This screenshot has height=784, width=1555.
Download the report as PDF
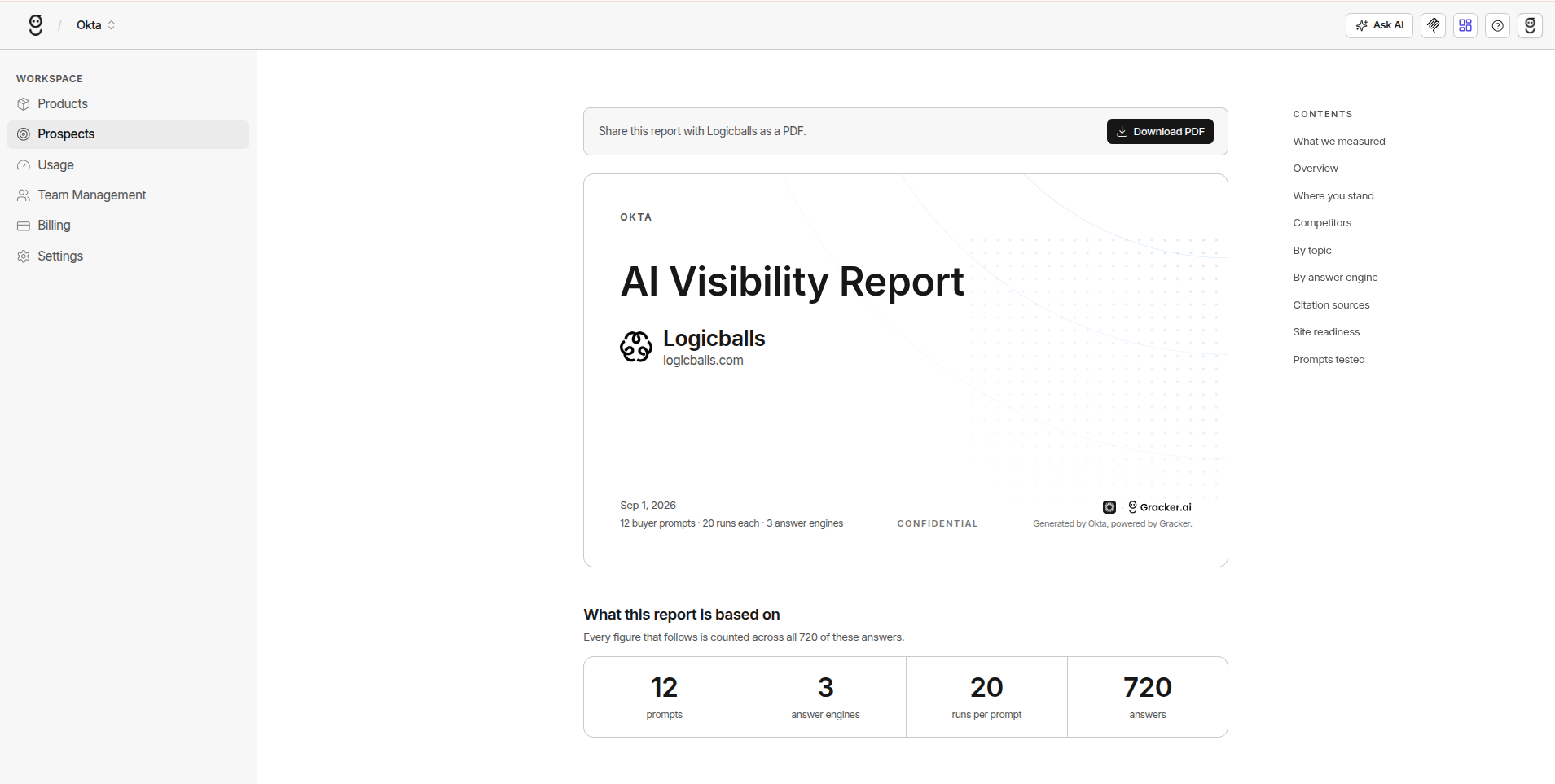click(1160, 132)
